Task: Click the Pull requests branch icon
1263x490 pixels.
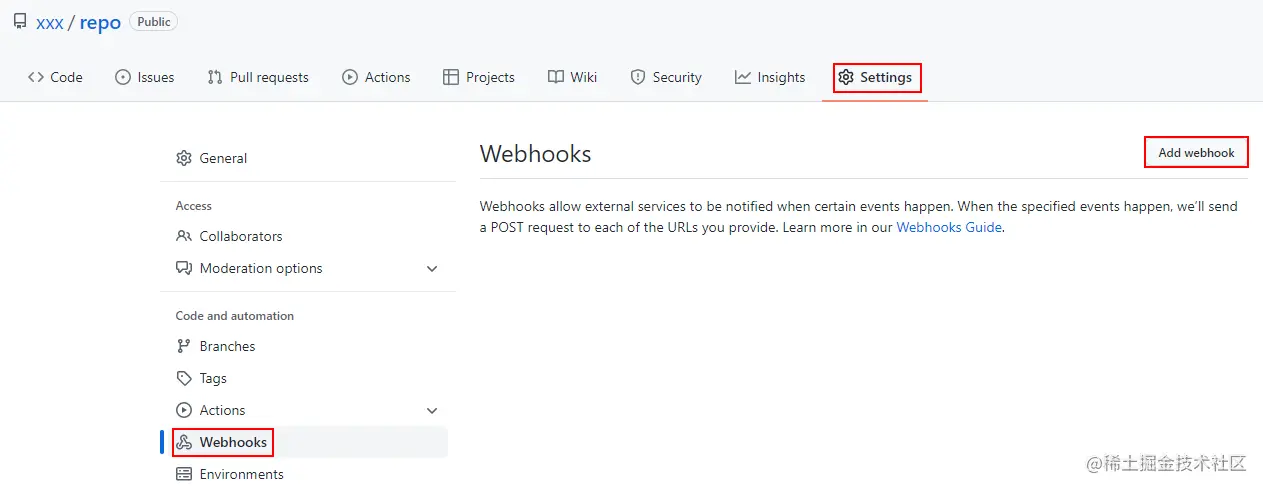Action: 215,77
